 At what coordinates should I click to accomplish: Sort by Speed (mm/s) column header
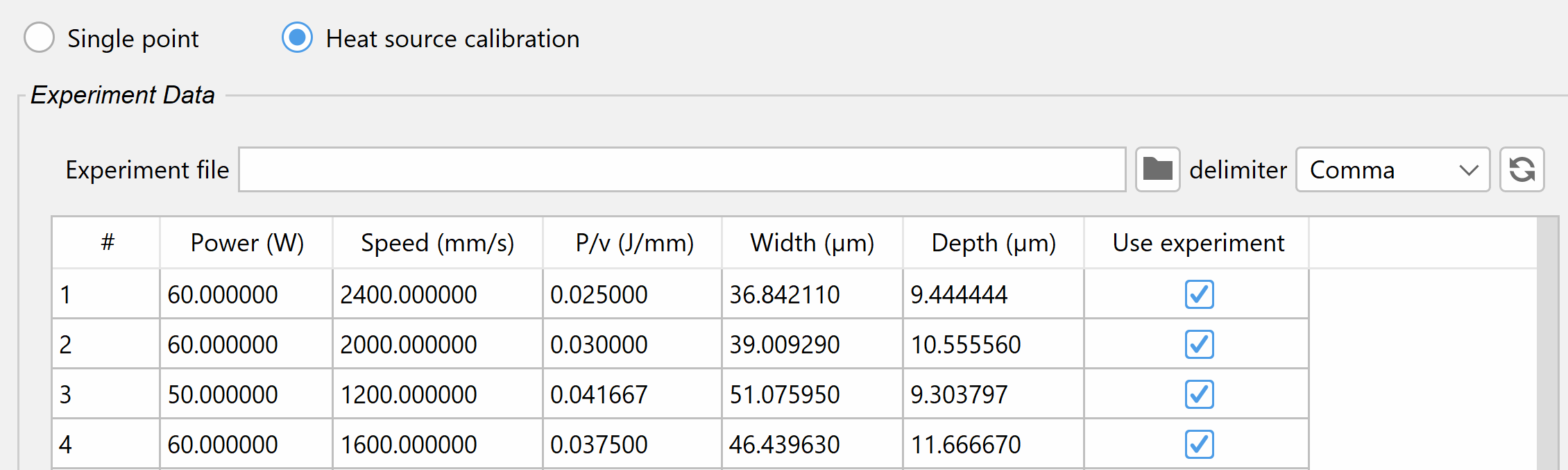coord(437,243)
